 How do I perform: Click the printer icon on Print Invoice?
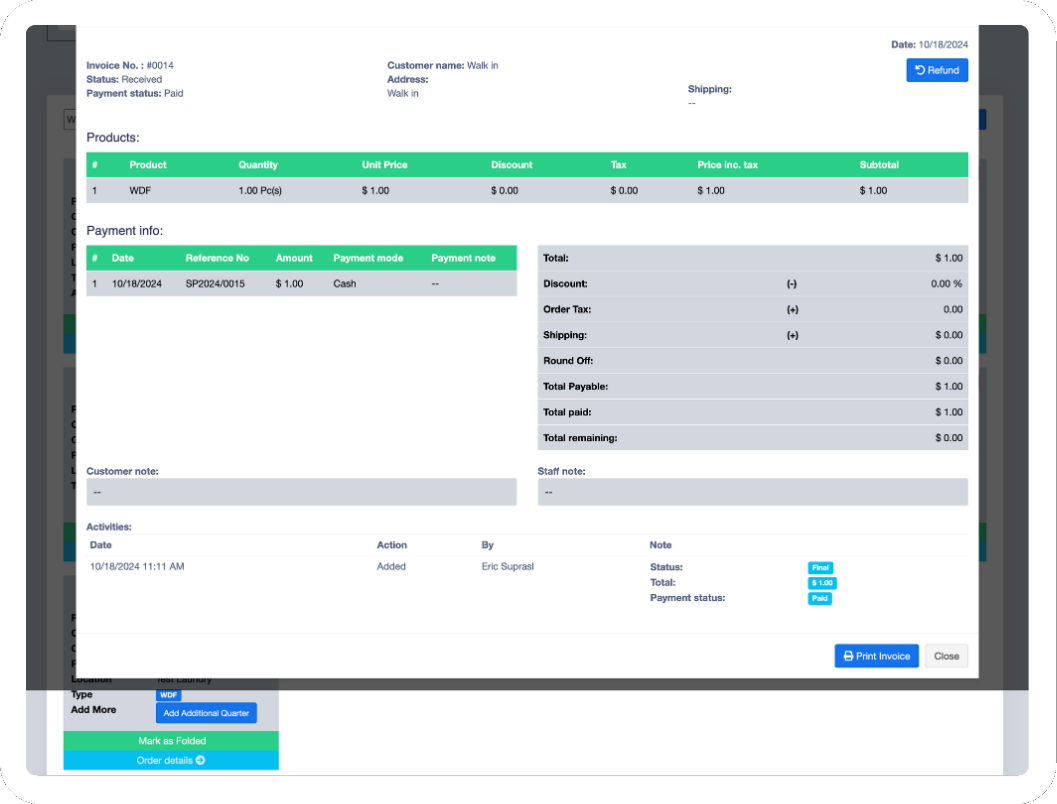coord(848,656)
